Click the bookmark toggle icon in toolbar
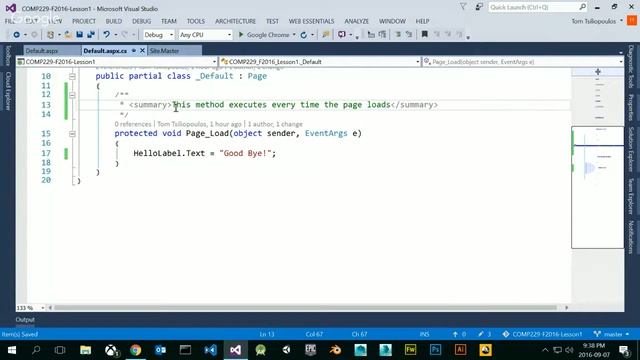This screenshot has height=360, width=640. [424, 35]
